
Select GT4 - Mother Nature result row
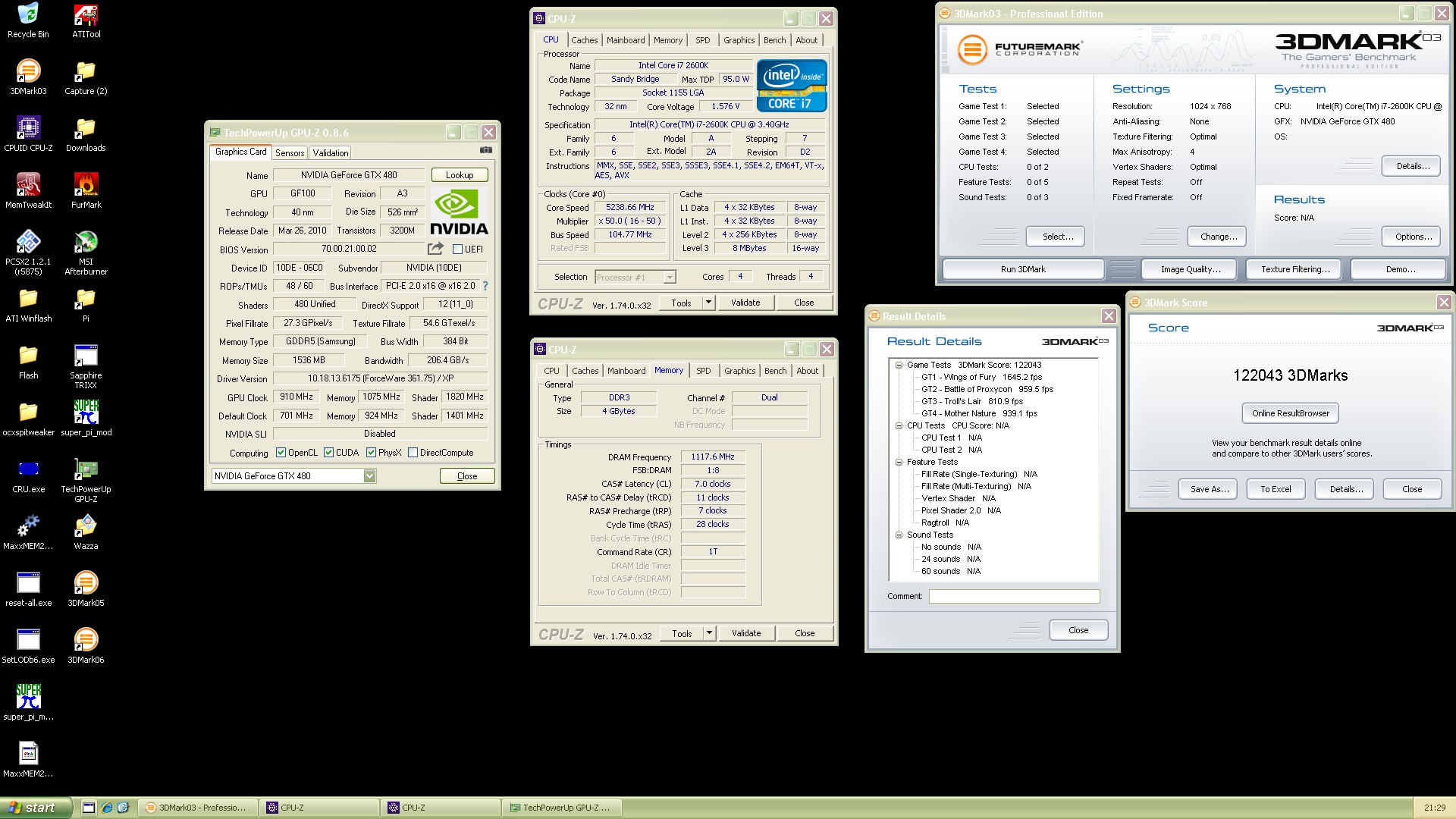(x=979, y=414)
